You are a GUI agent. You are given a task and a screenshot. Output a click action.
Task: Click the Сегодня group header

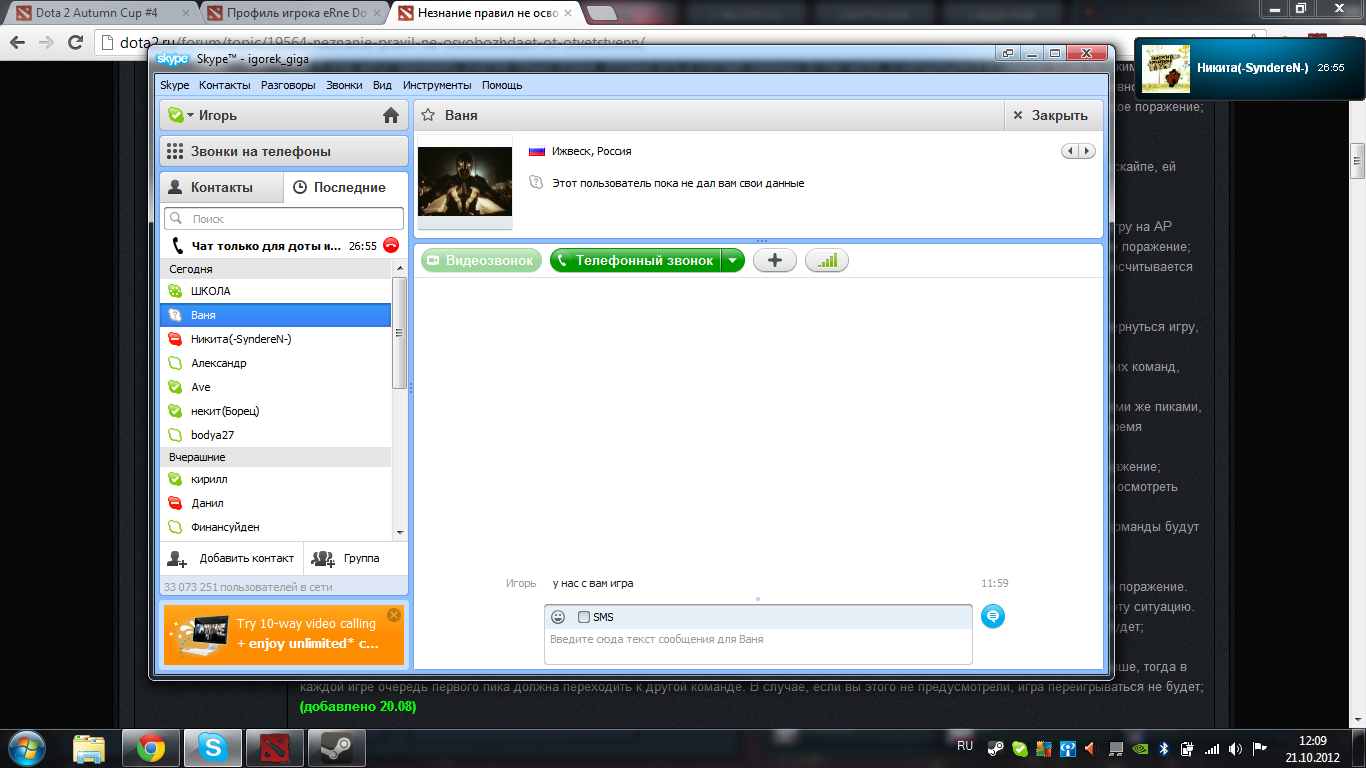click(x=276, y=269)
